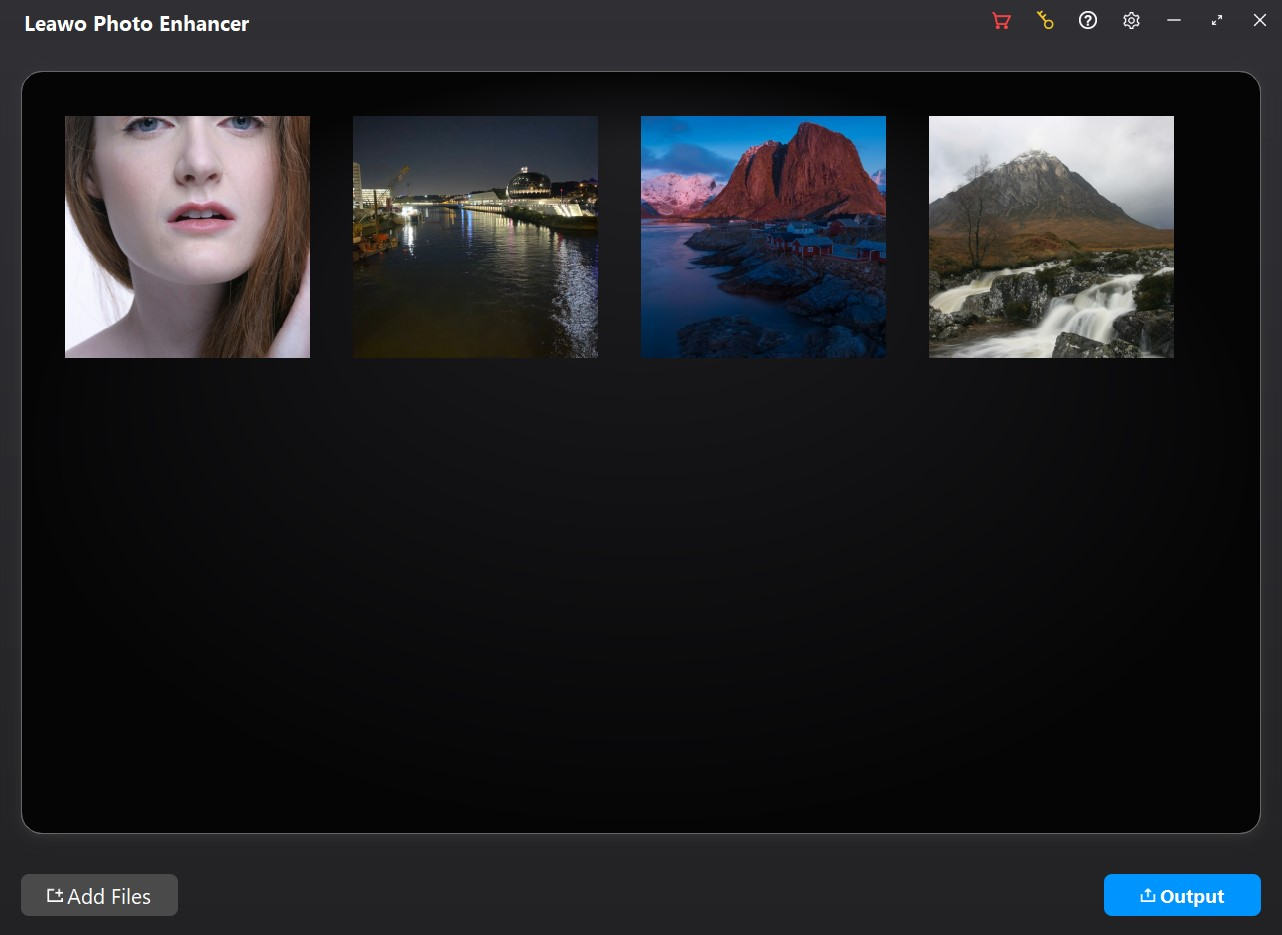1282x935 pixels.
Task: Minimize the Leawo Photo Enhancer window
Action: pyautogui.click(x=1174, y=21)
